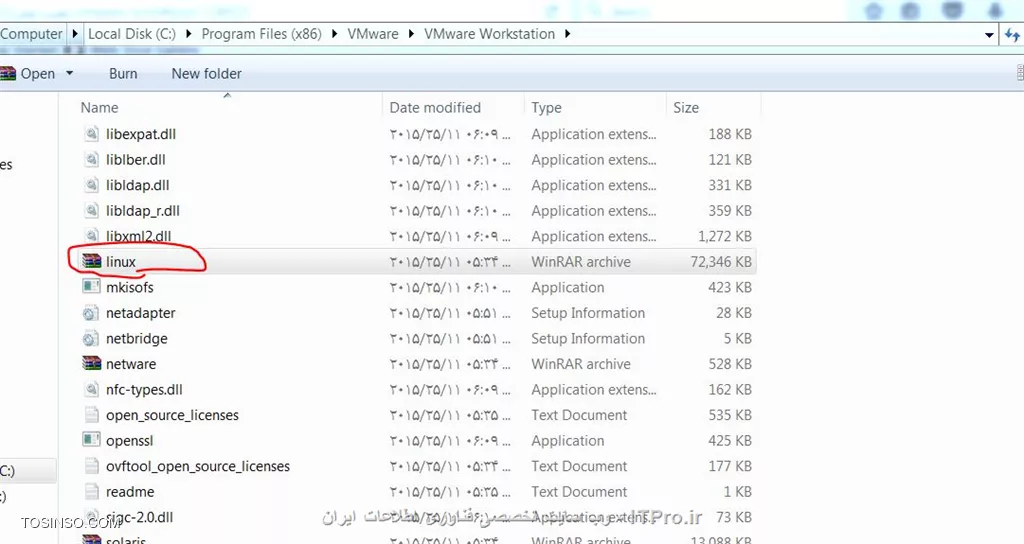
Task: Expand the arrow after Computer in breadcrumb
Action: coord(75,33)
